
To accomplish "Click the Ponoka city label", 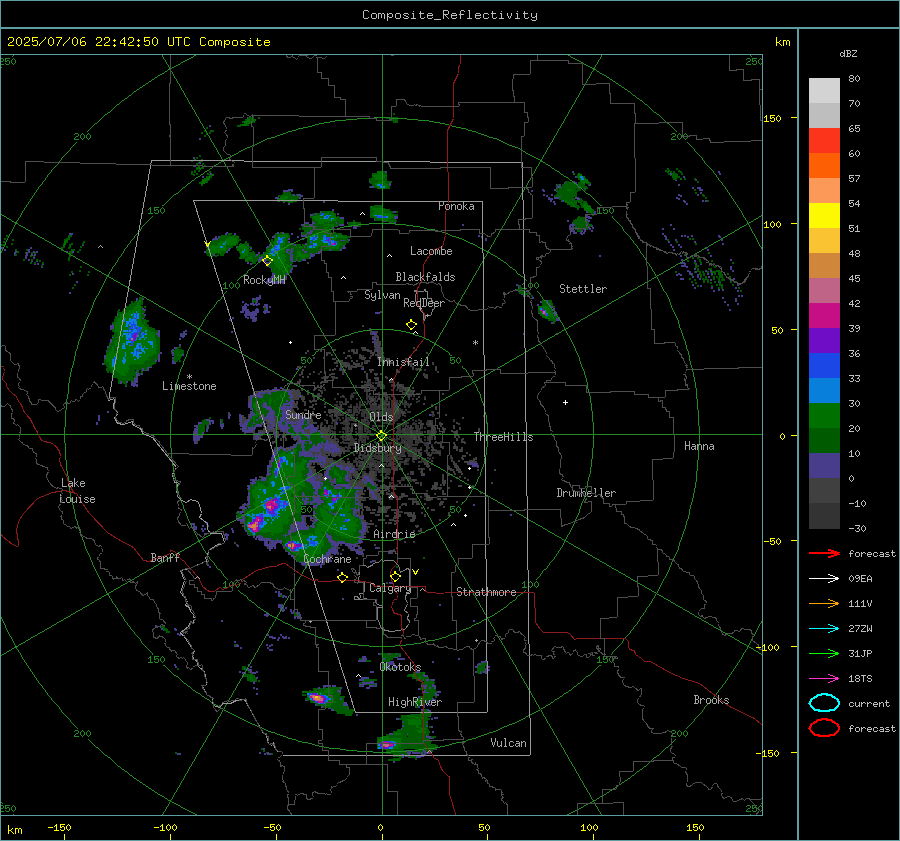I will tap(456, 206).
